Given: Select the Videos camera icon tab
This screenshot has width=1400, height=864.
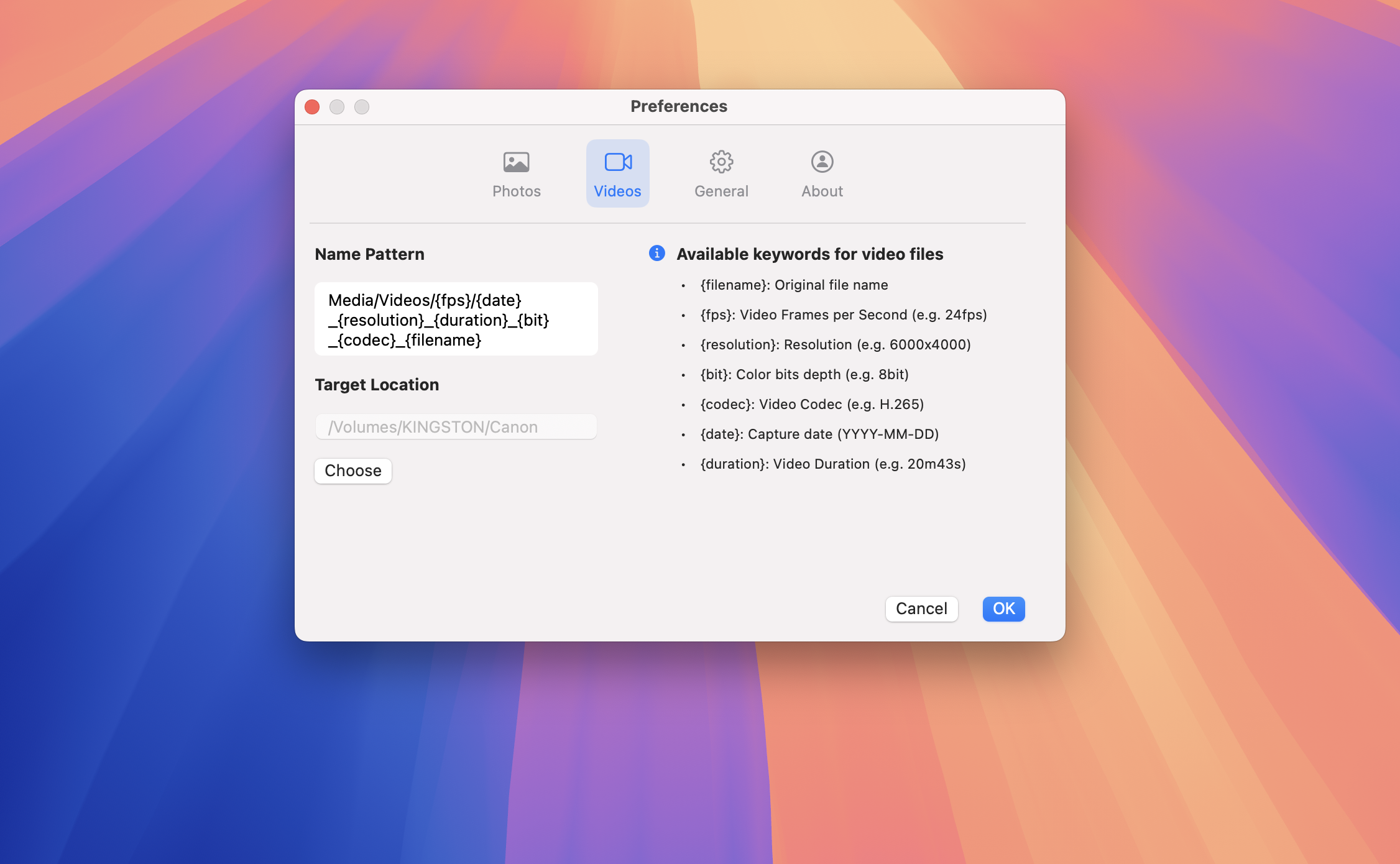Looking at the screenshot, I should pyautogui.click(x=618, y=162).
